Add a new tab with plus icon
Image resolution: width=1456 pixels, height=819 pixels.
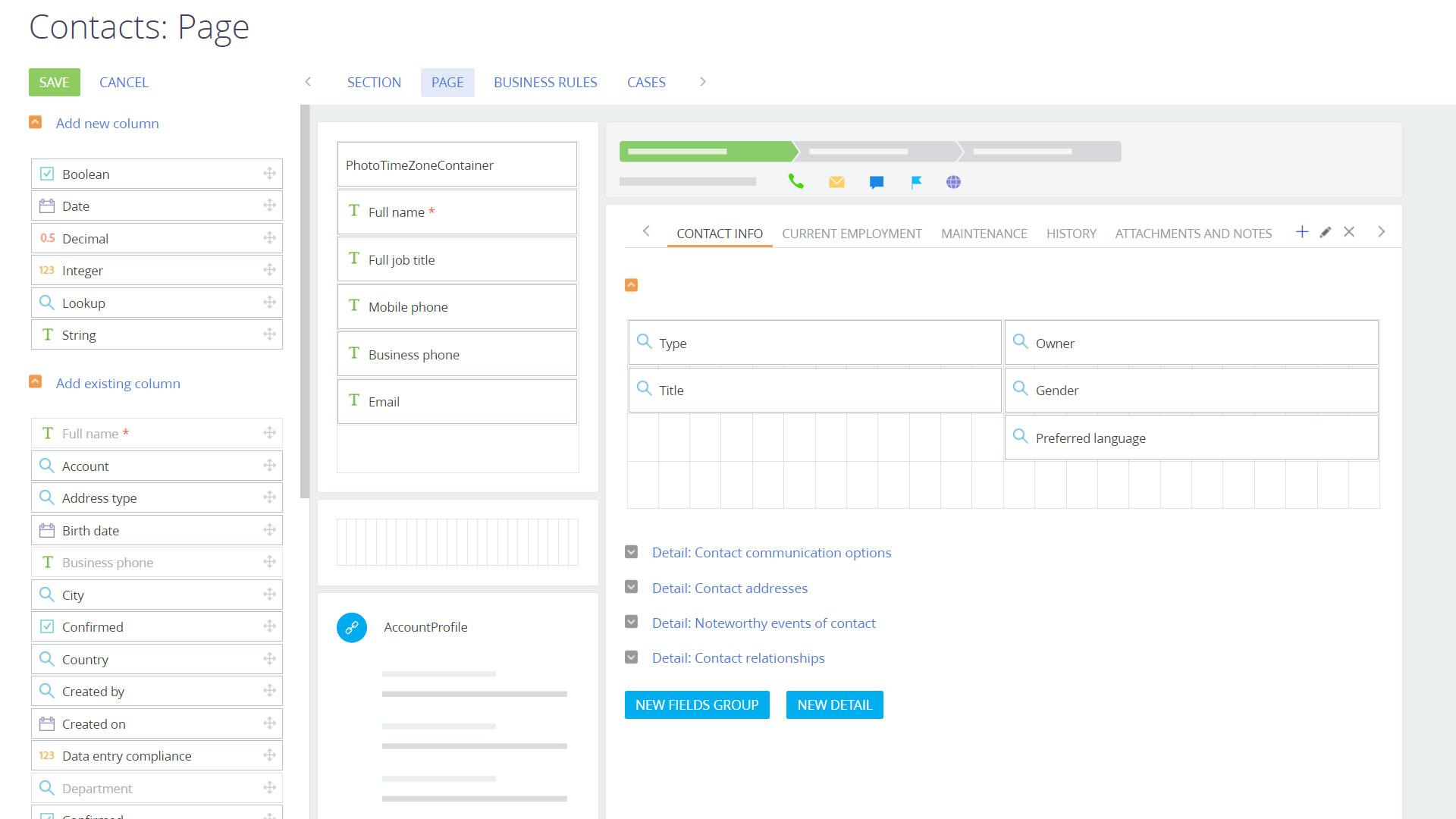point(1302,232)
